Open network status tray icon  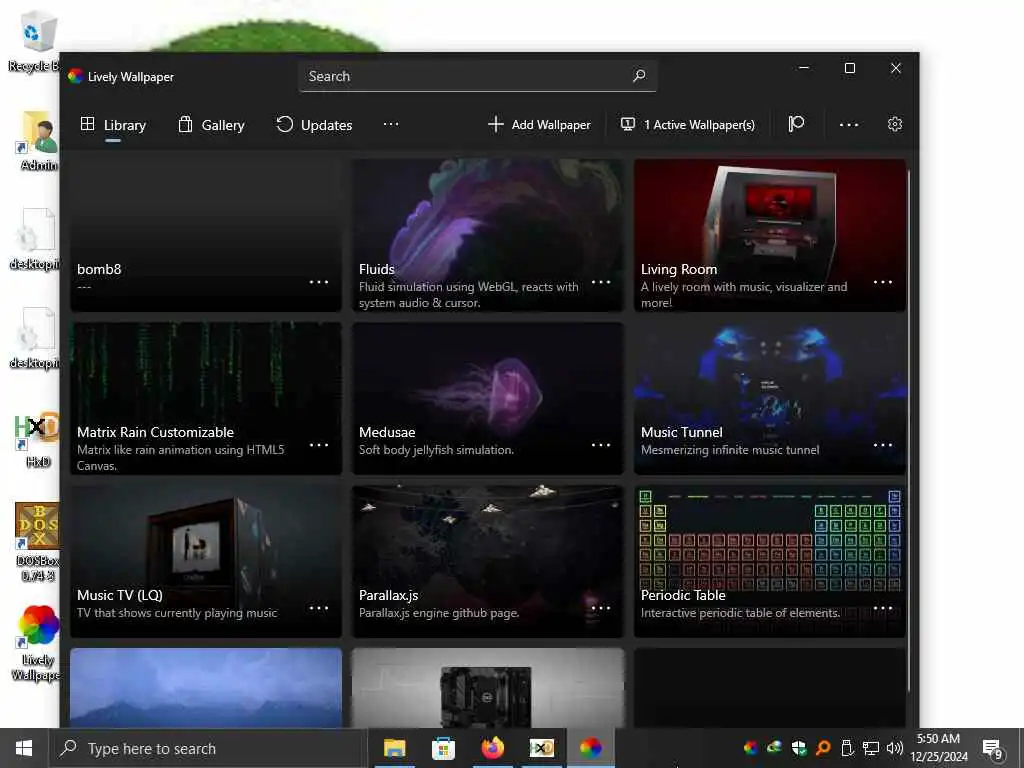[x=871, y=748]
